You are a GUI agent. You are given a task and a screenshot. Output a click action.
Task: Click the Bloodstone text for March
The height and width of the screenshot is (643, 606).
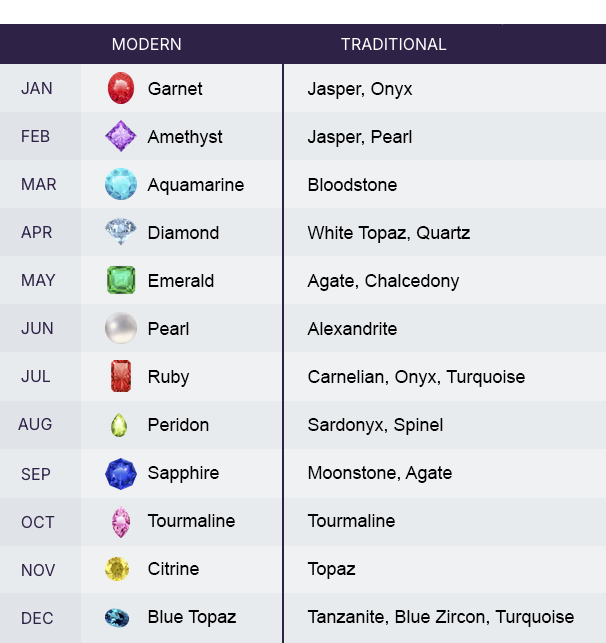point(352,185)
